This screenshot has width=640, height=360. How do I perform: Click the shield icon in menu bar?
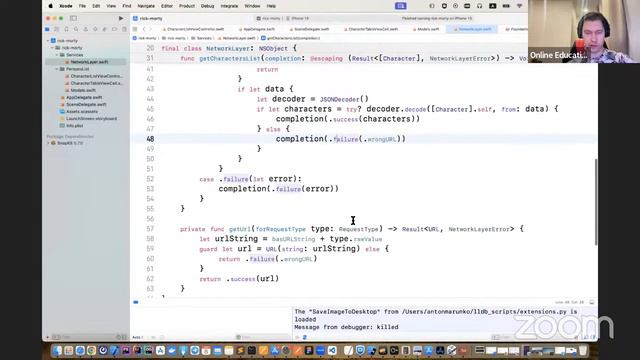(x=444, y=6)
